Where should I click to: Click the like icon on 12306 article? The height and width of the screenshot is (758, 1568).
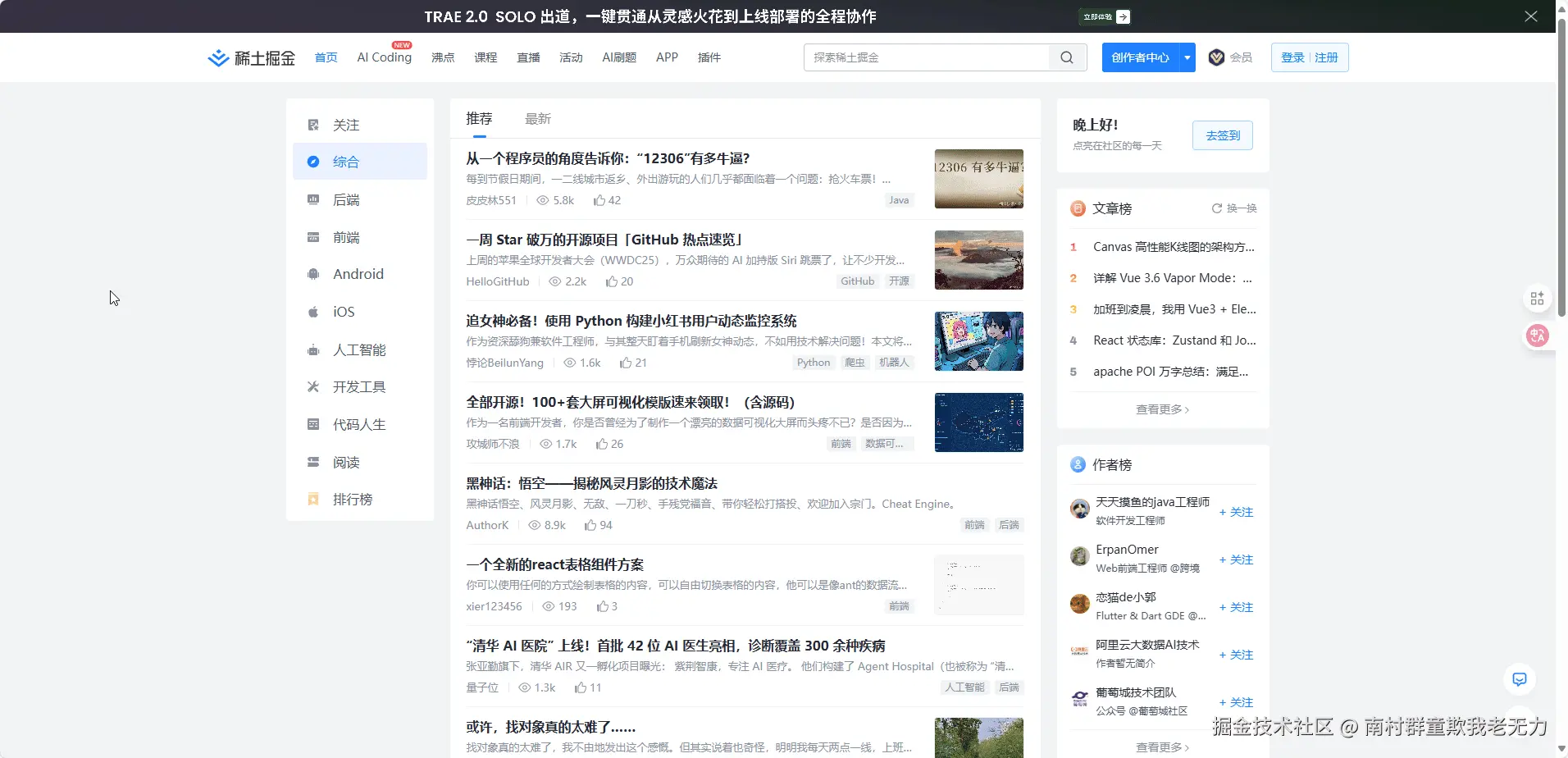pyautogui.click(x=599, y=200)
